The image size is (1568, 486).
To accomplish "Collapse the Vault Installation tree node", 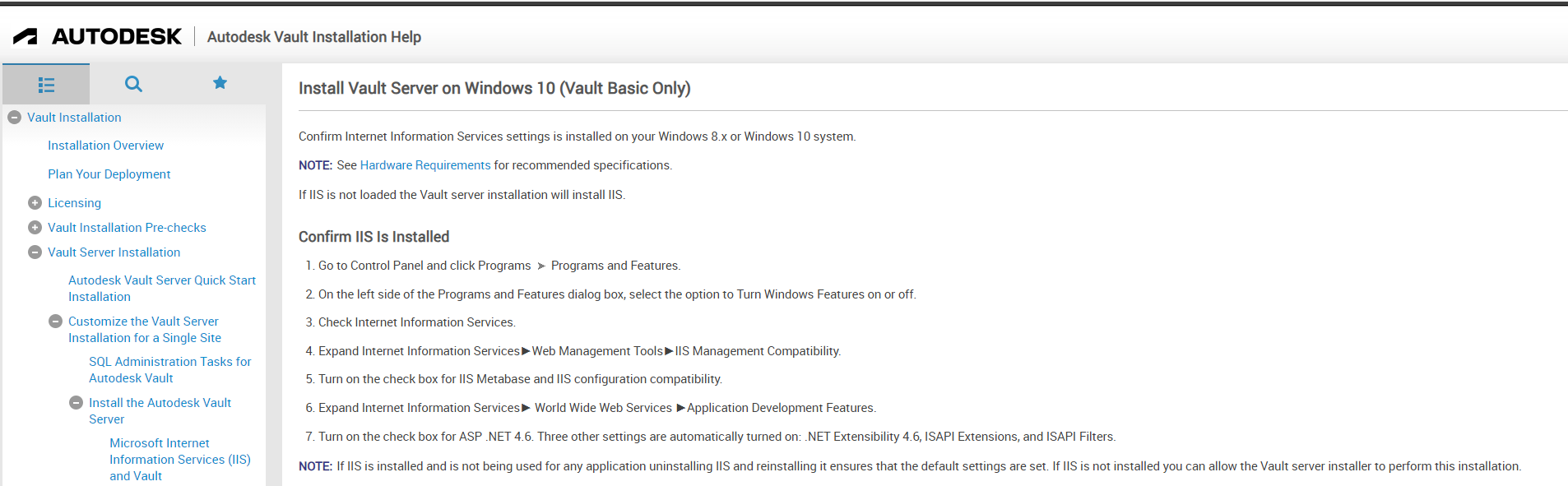I will 14,117.
